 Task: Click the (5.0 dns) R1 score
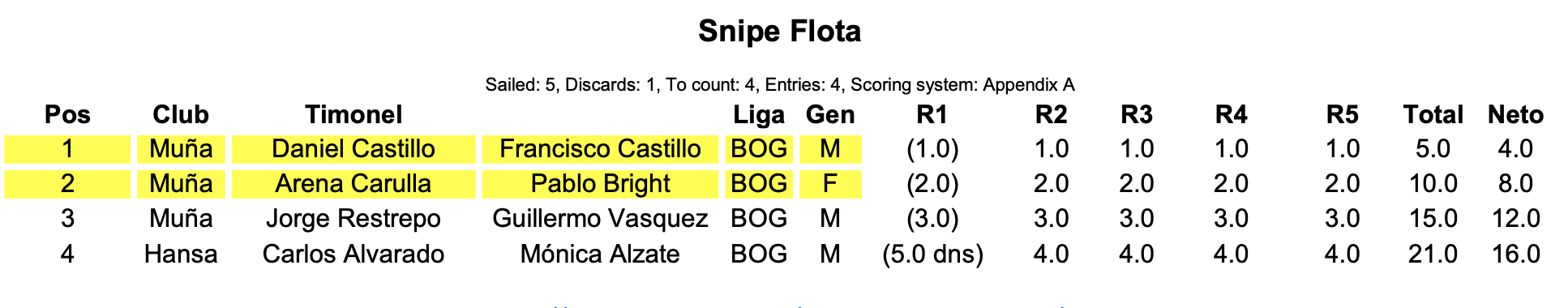pyautogui.click(x=932, y=254)
